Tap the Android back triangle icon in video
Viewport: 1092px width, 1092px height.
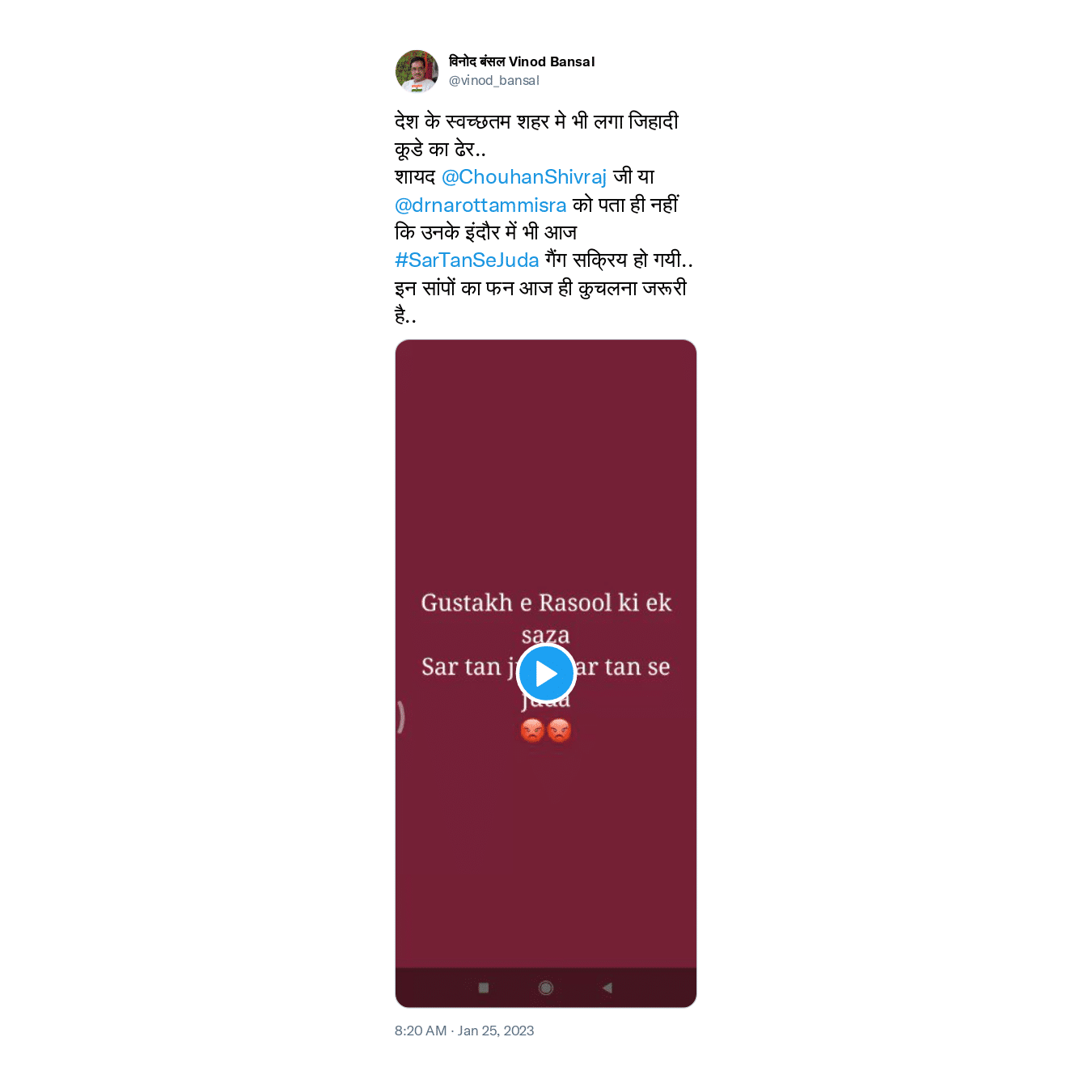[607, 988]
